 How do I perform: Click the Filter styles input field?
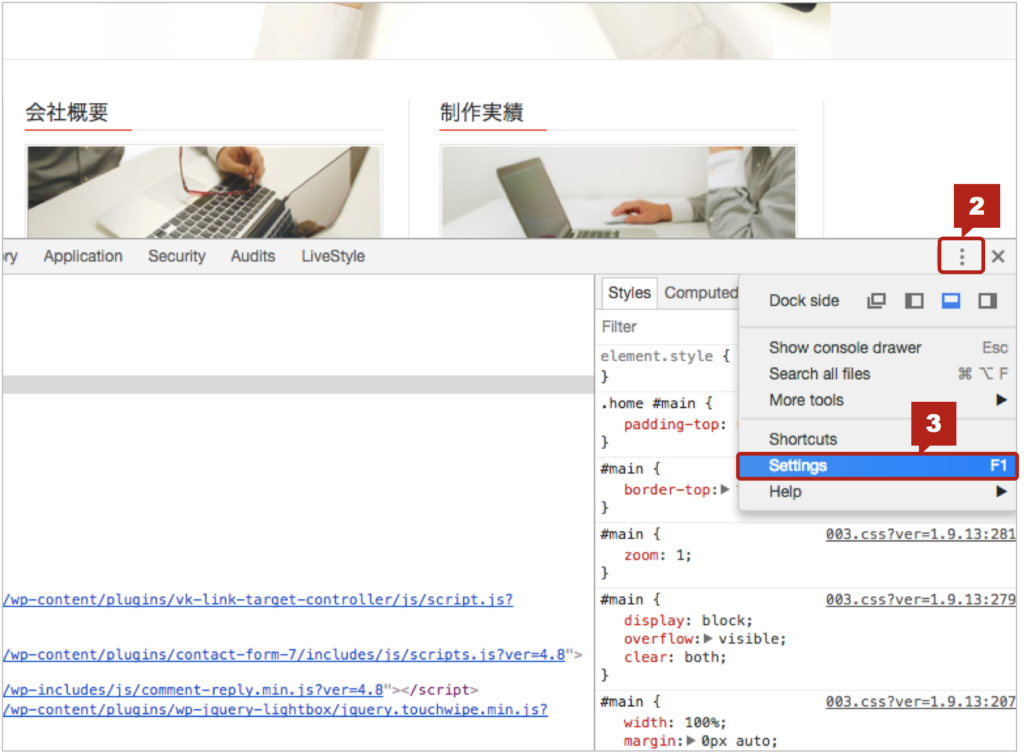tap(669, 327)
